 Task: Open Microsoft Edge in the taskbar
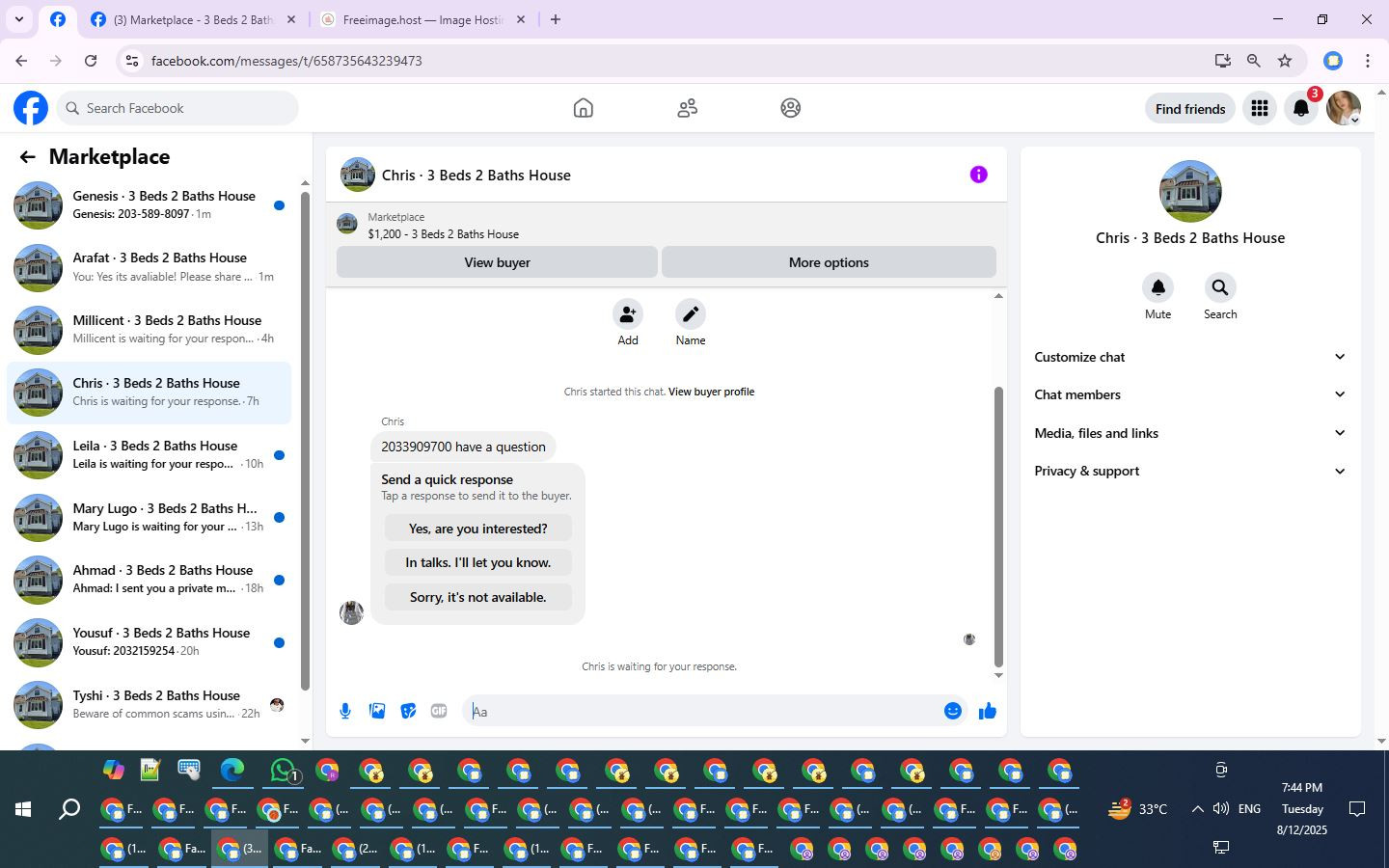232,771
